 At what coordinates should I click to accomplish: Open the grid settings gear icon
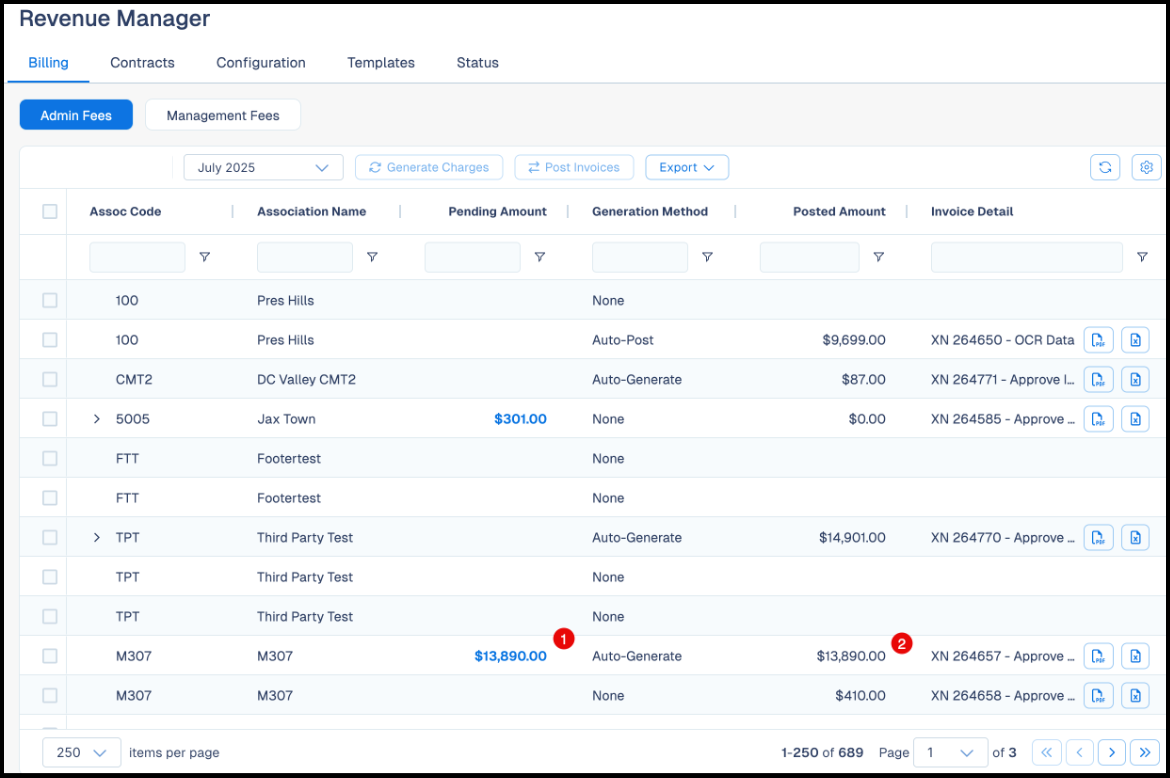[x=1146, y=167]
